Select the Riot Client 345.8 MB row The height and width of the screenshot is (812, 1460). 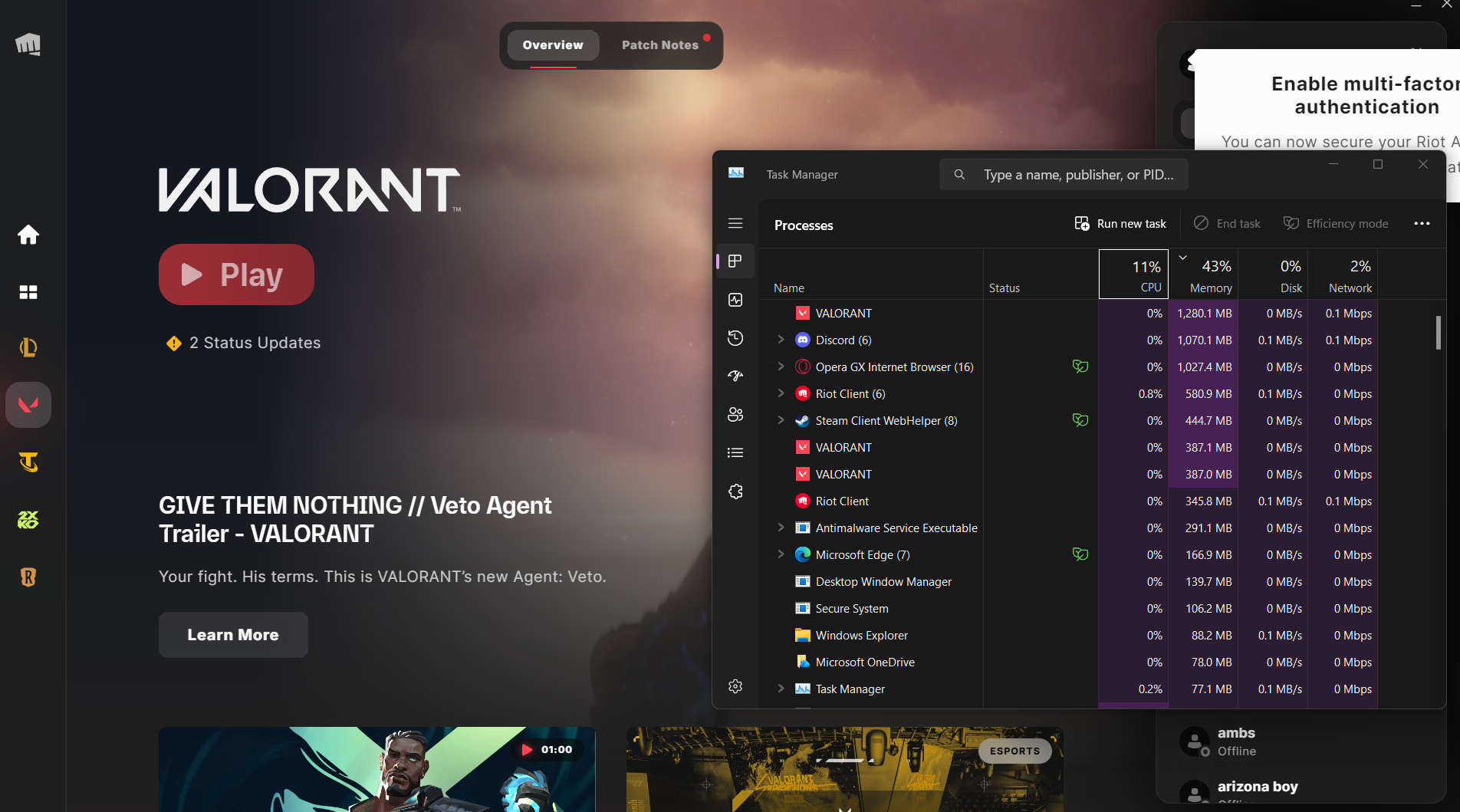(x=1068, y=501)
